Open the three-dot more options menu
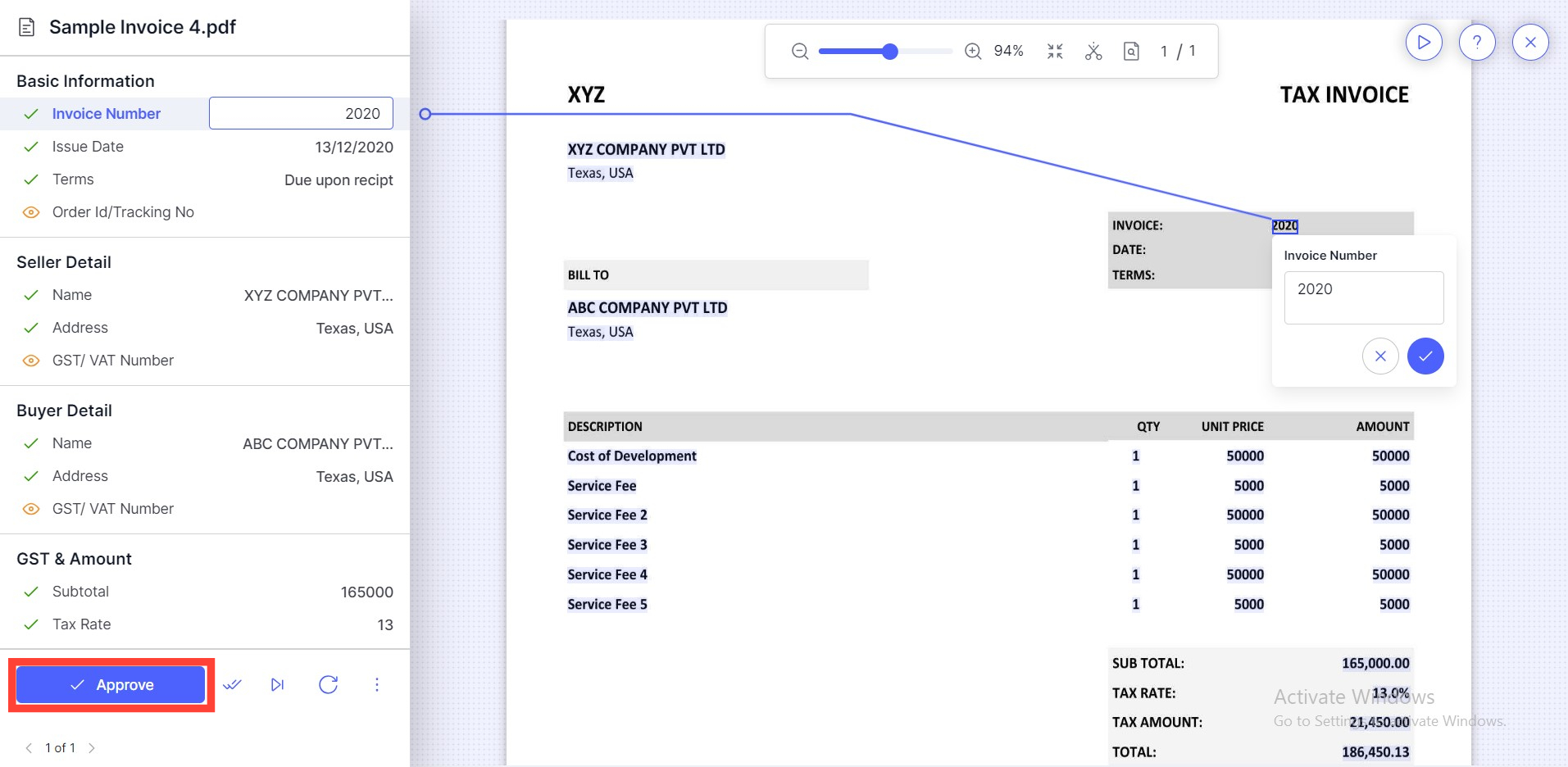The height and width of the screenshot is (767, 1568). [377, 684]
